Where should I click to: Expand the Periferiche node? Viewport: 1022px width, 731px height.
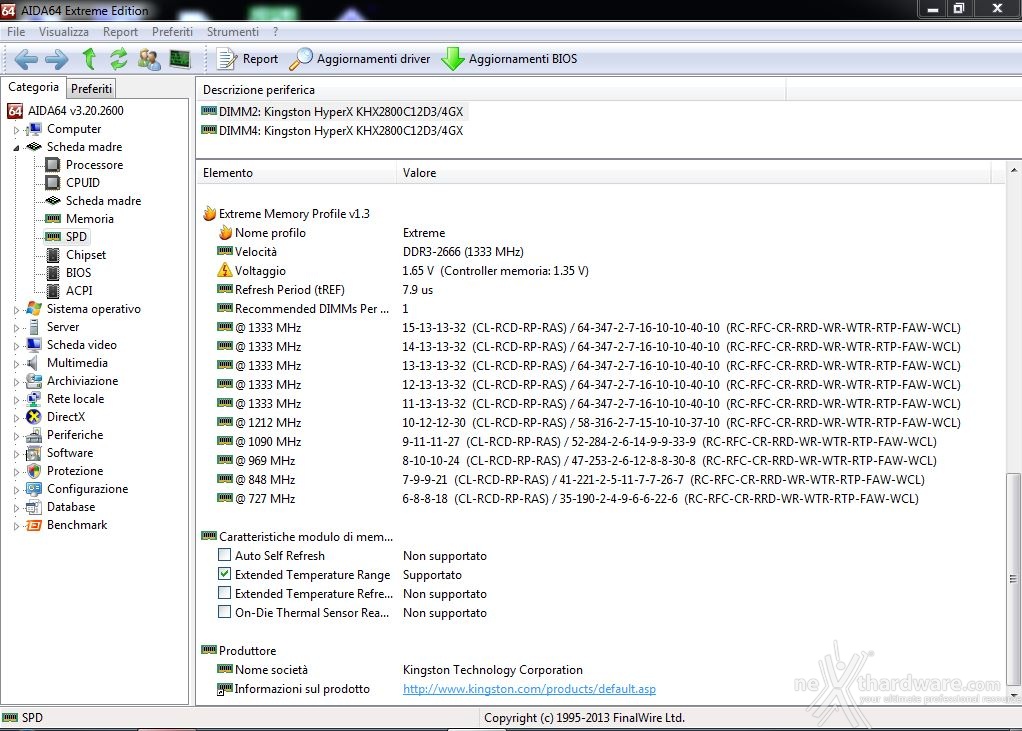(x=16, y=436)
